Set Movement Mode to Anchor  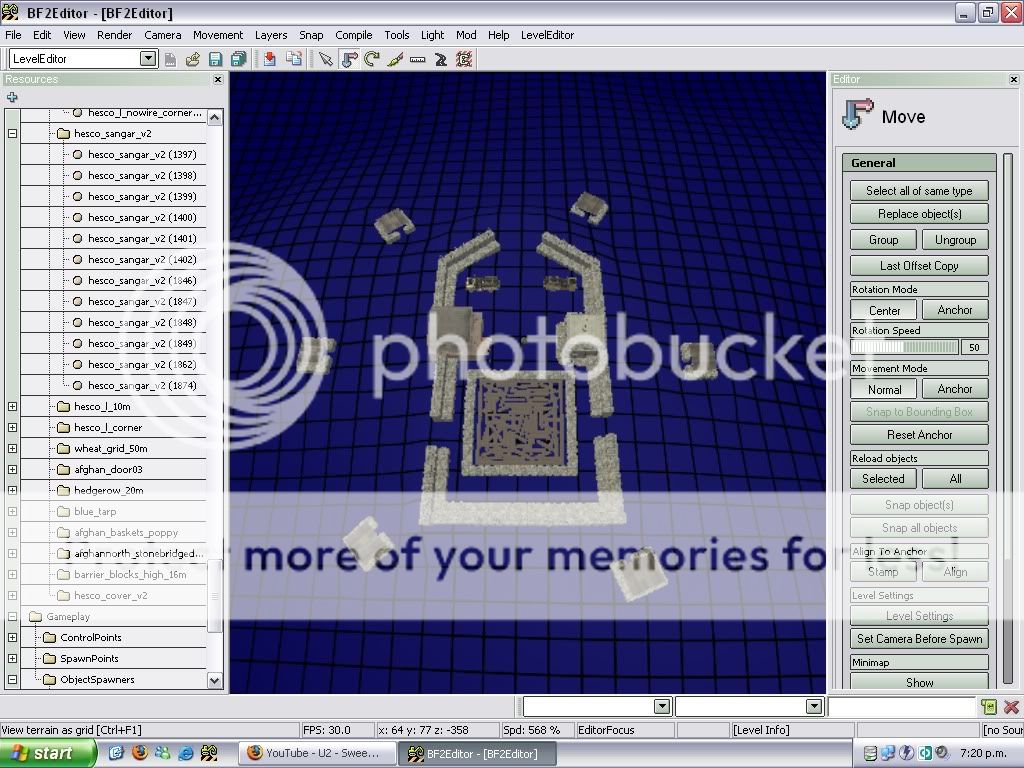954,389
